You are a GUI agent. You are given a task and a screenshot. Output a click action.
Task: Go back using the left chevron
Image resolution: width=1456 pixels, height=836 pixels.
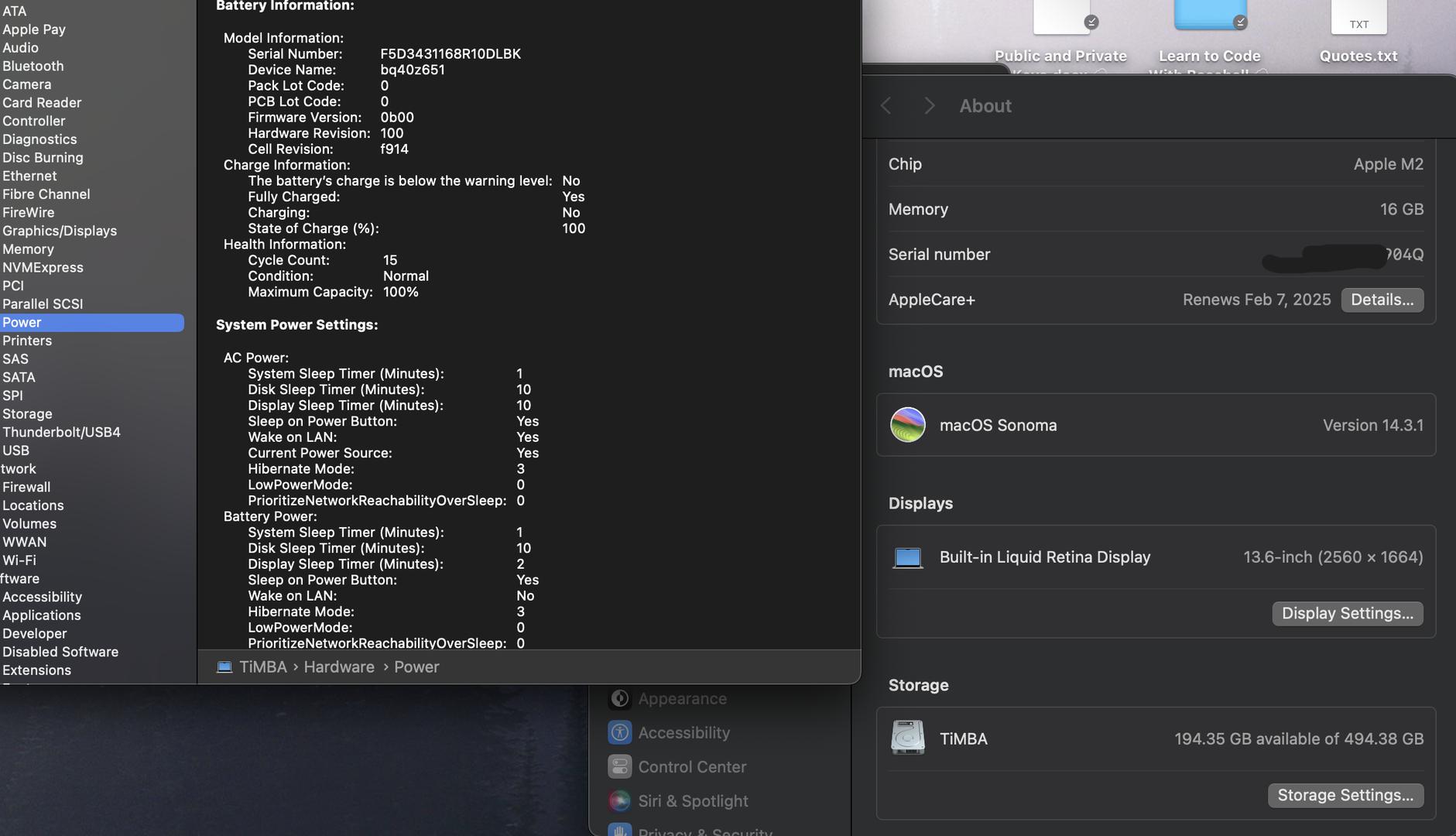tap(886, 106)
